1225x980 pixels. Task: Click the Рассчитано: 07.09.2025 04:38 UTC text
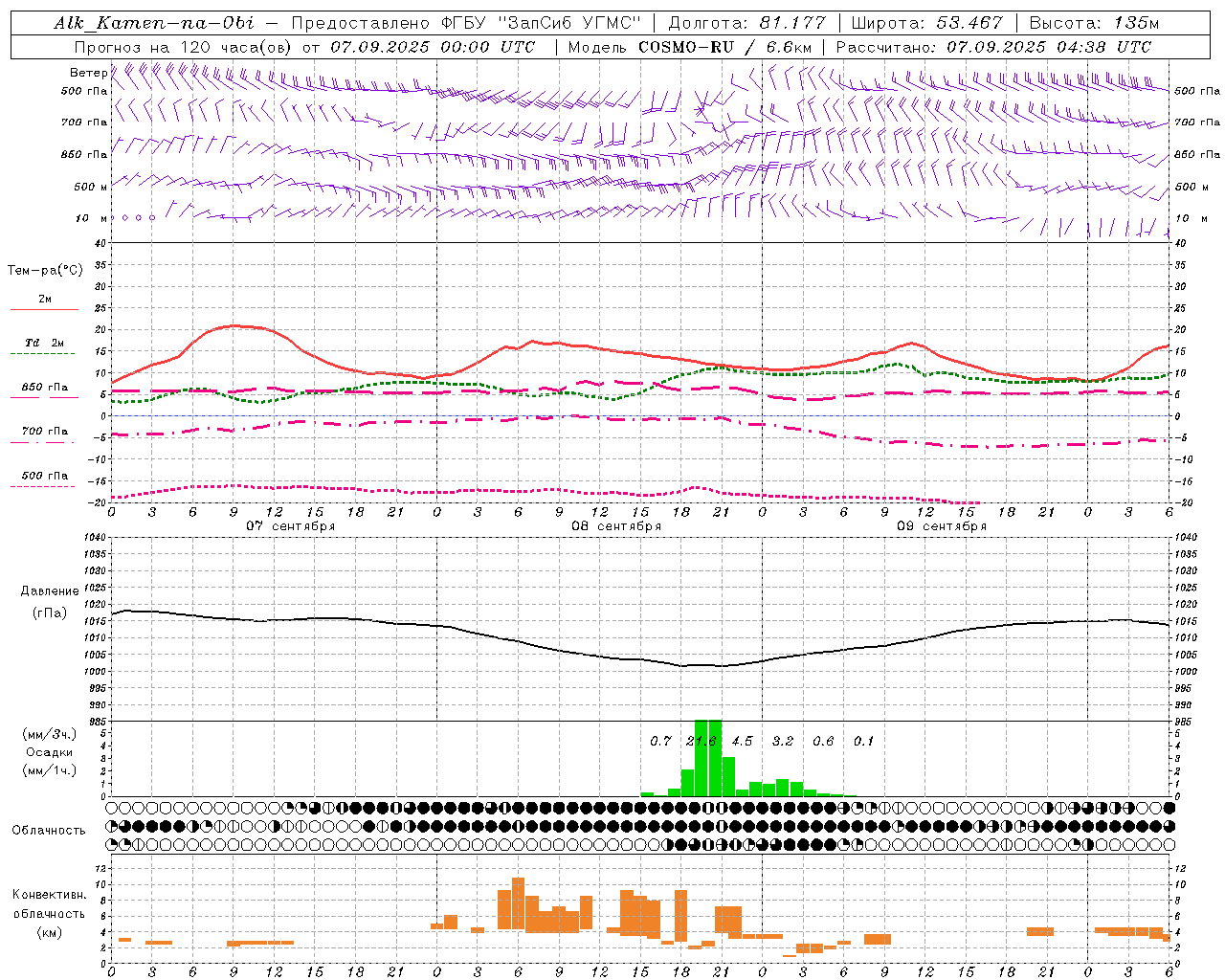(993, 47)
